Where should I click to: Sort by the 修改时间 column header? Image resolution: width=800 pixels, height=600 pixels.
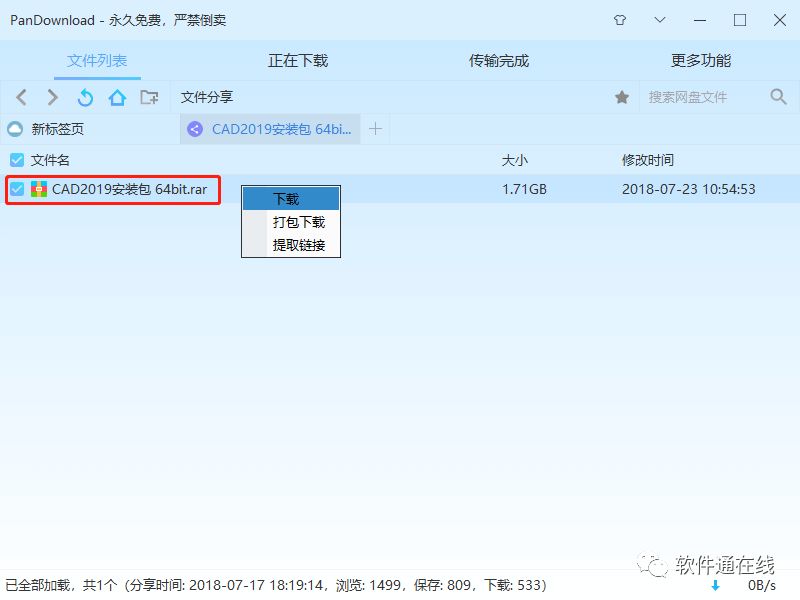(647, 160)
